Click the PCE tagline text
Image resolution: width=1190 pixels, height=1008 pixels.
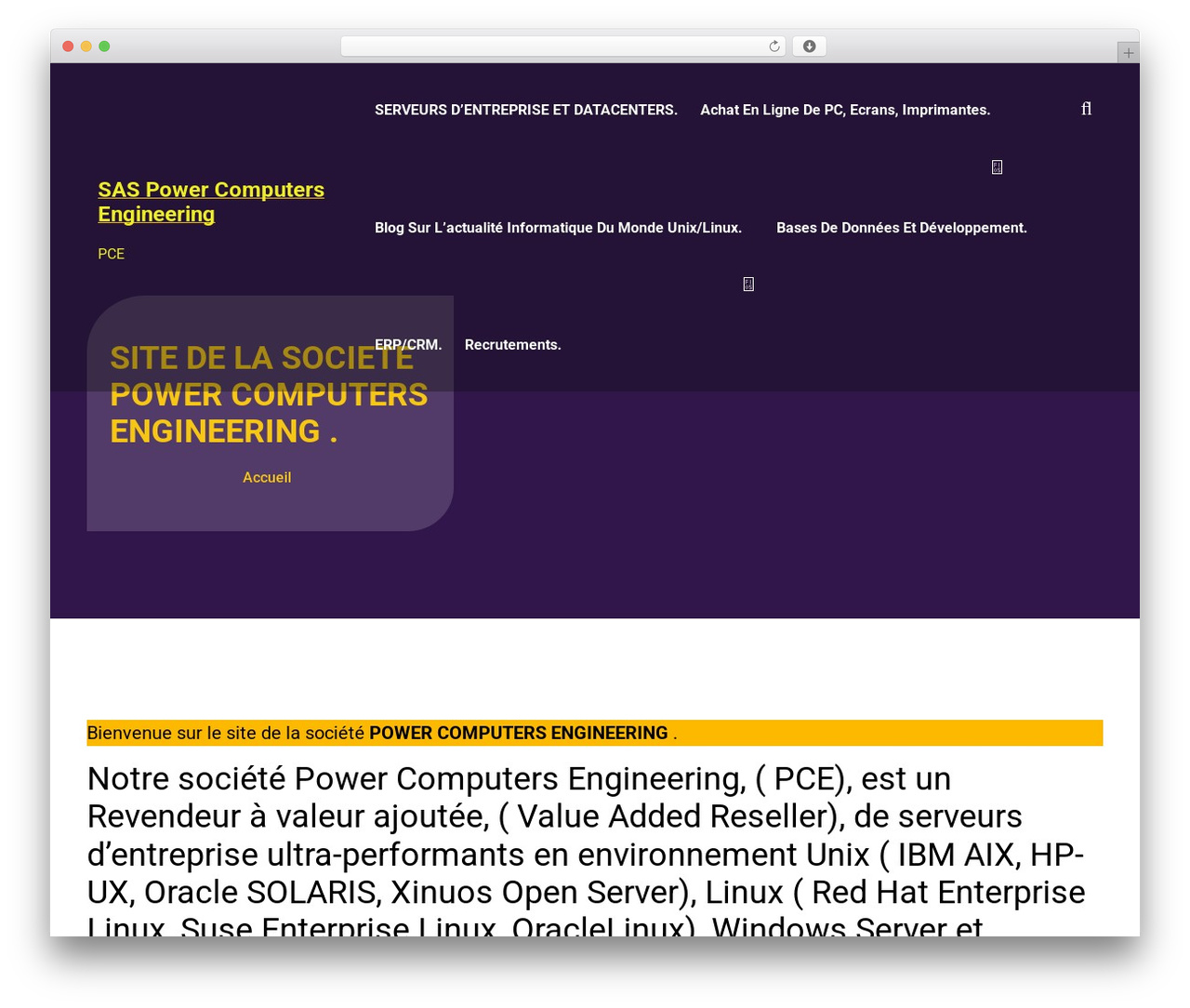[x=111, y=254]
